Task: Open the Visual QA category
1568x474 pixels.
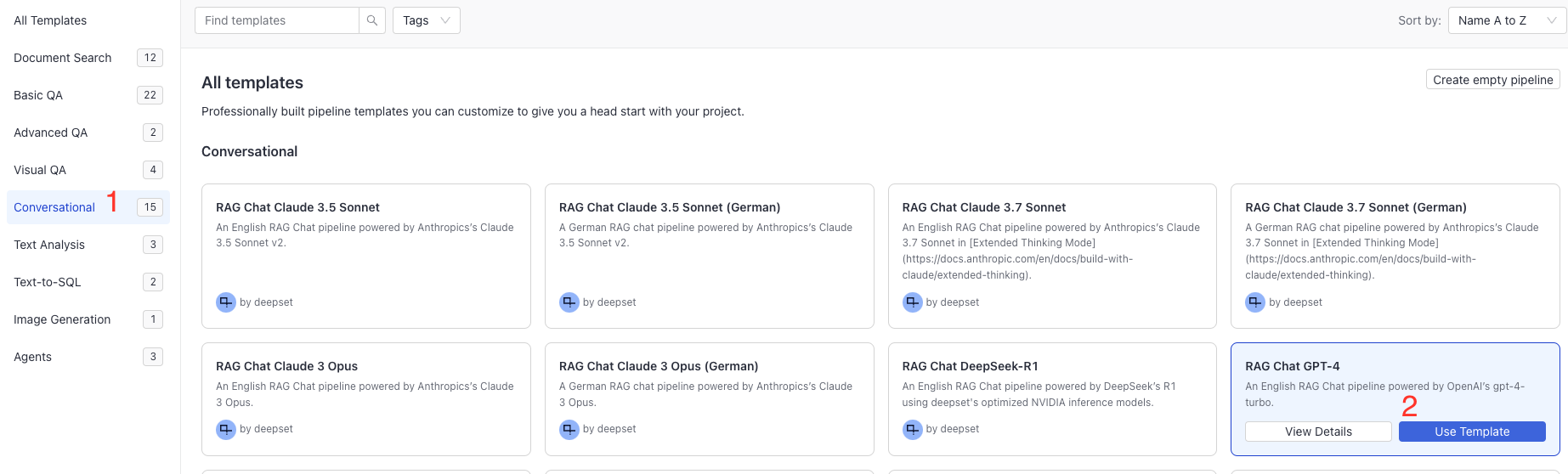Action: 88,170
